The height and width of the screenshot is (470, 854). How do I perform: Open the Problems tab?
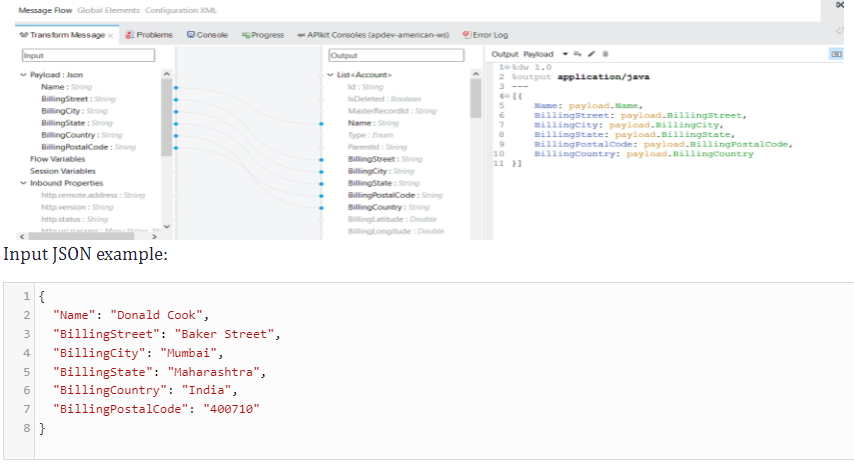coord(149,35)
